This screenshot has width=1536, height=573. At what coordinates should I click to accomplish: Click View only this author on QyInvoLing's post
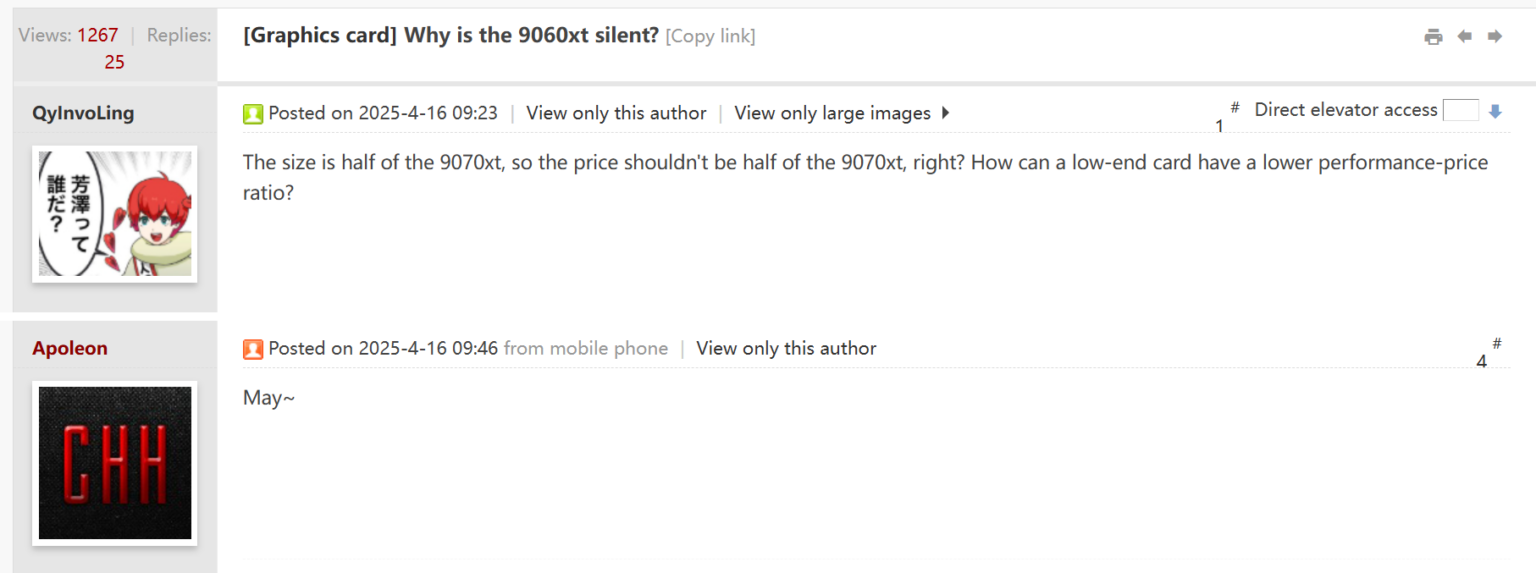point(616,113)
